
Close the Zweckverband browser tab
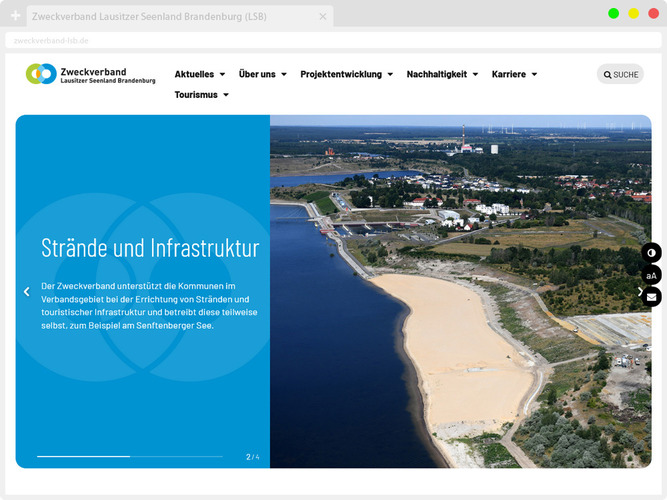[322, 17]
